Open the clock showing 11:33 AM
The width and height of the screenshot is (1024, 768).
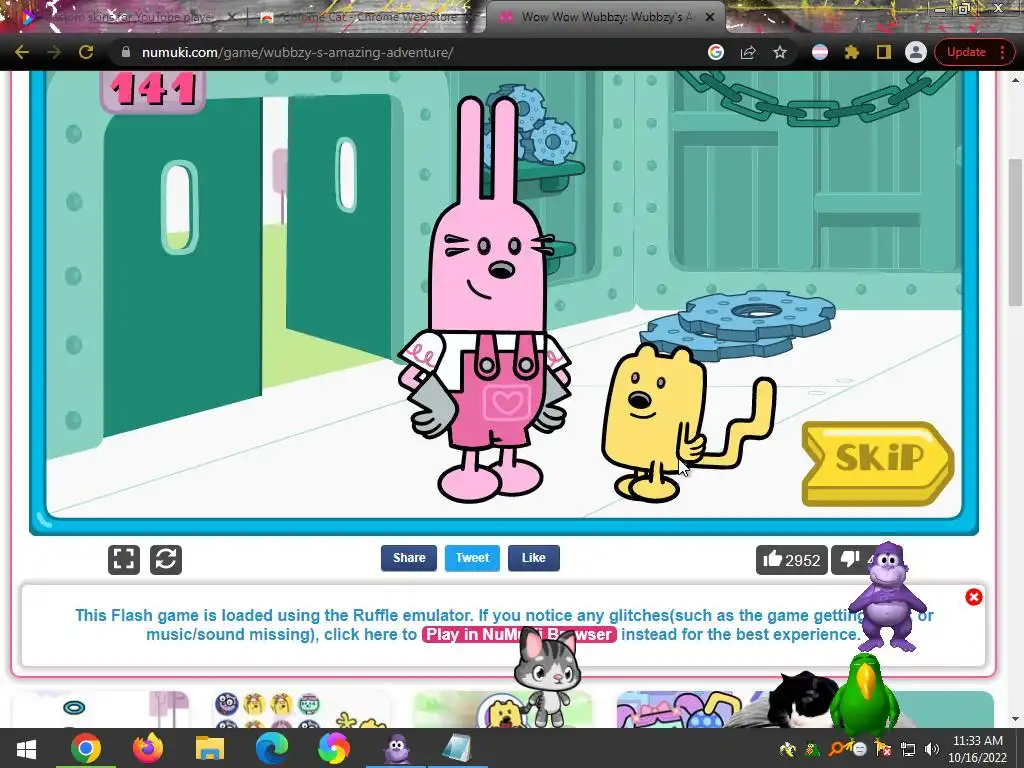pyautogui.click(x=977, y=749)
